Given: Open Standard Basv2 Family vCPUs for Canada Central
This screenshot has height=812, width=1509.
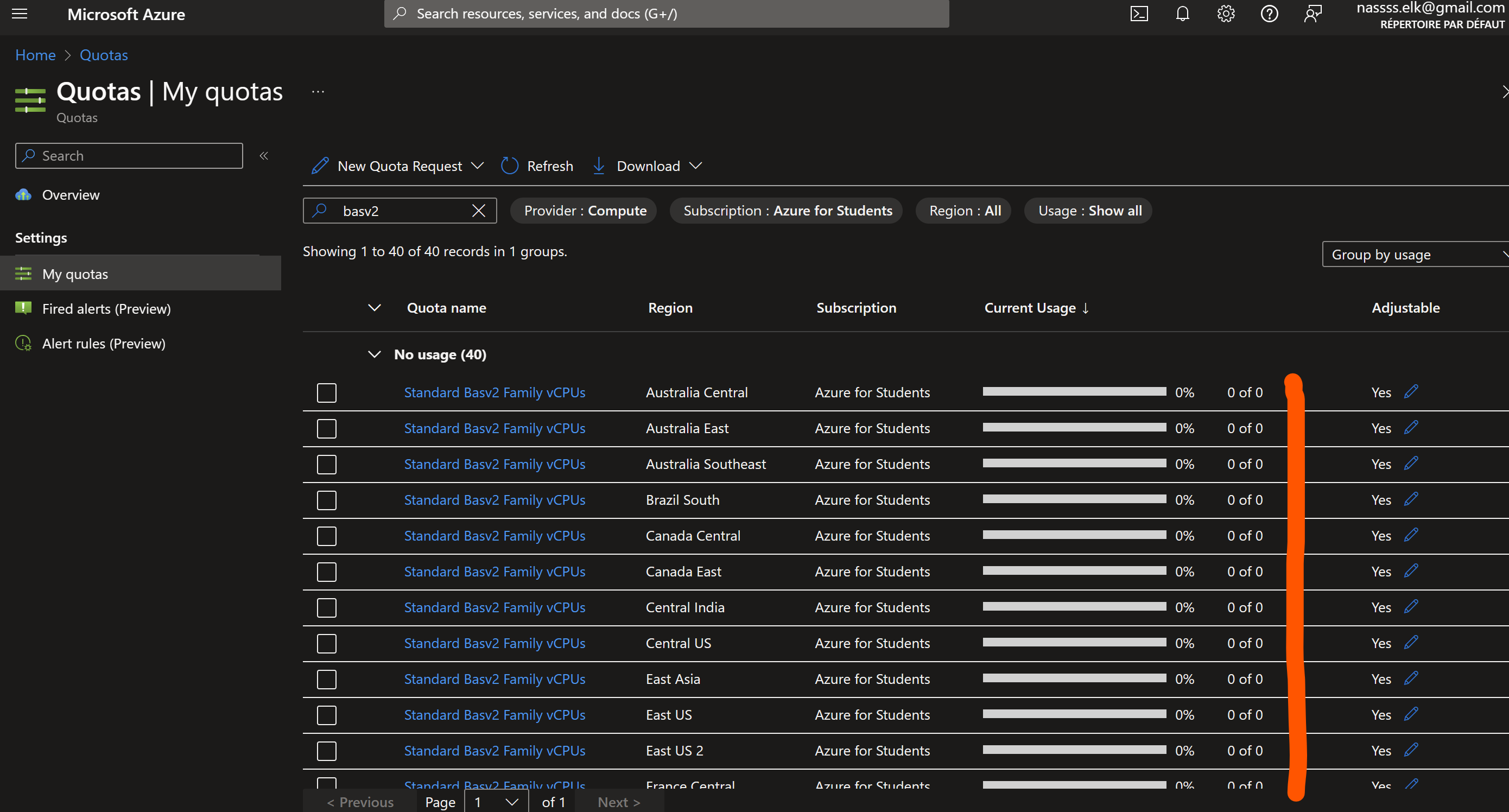Looking at the screenshot, I should (x=494, y=535).
